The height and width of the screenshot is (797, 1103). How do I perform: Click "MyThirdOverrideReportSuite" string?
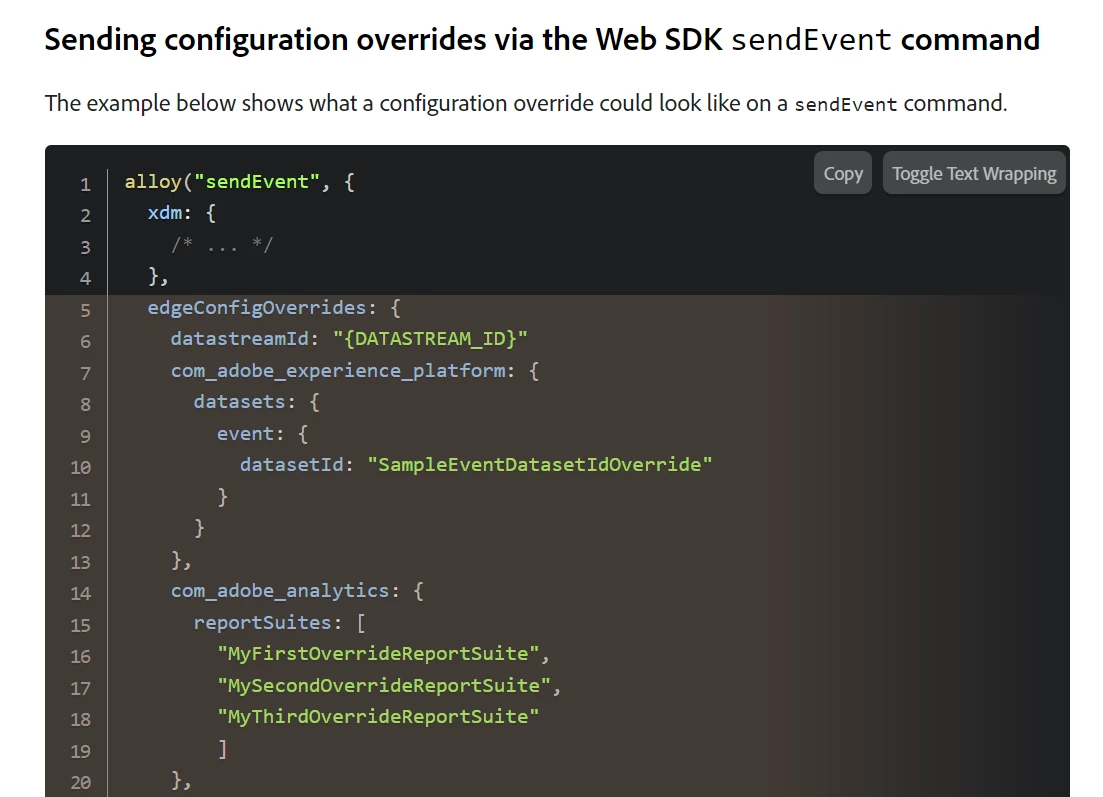point(378,717)
